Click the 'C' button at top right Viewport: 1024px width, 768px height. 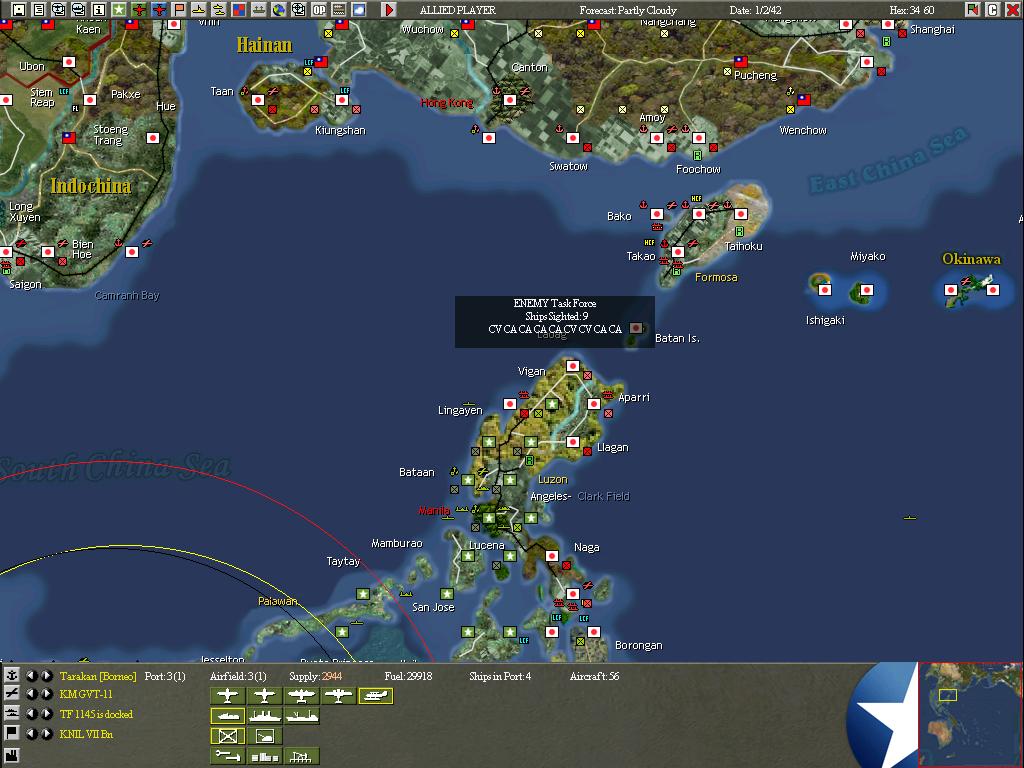tap(992, 9)
